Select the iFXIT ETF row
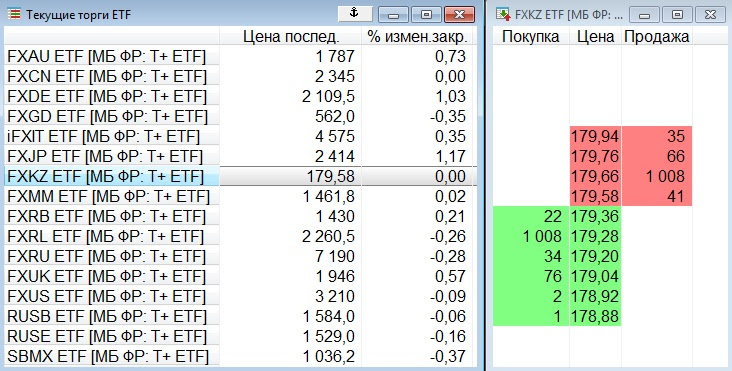 coord(240,137)
